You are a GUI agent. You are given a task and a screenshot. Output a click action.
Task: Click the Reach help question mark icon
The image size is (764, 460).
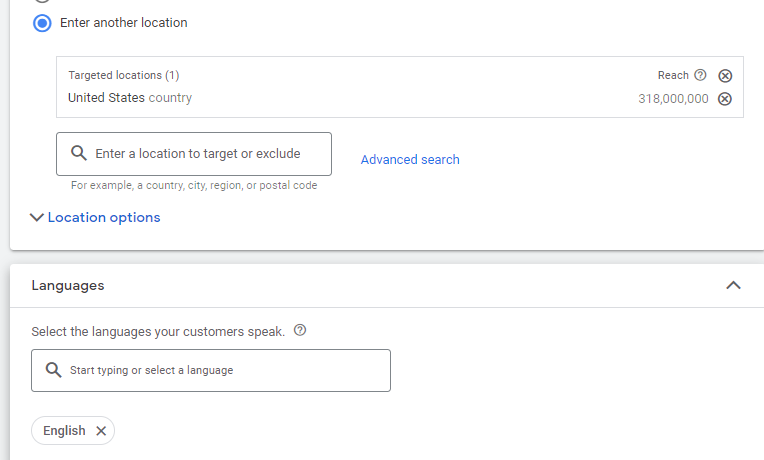click(x=700, y=75)
